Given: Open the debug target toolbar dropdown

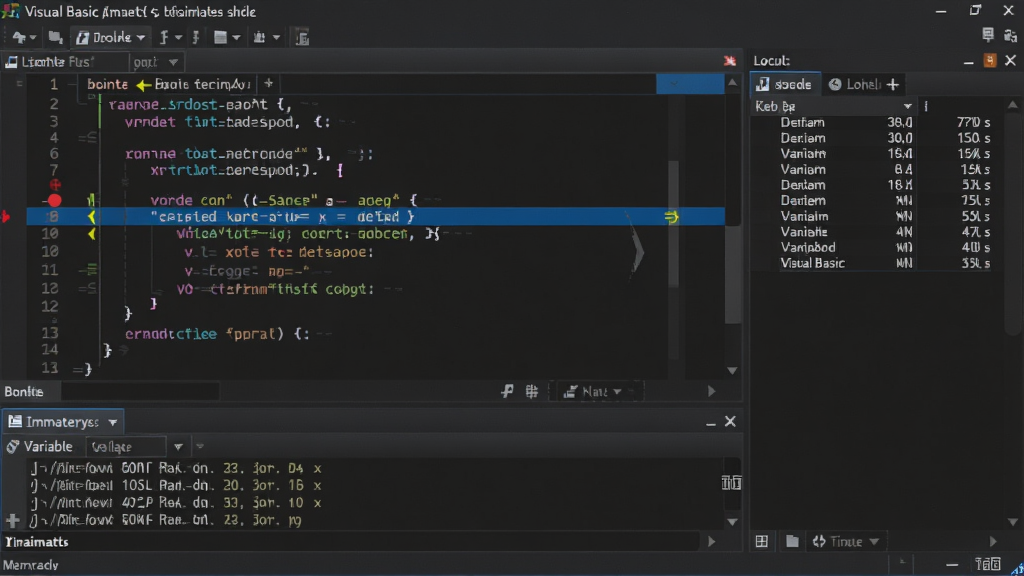Looking at the screenshot, I should click(x=266, y=38).
